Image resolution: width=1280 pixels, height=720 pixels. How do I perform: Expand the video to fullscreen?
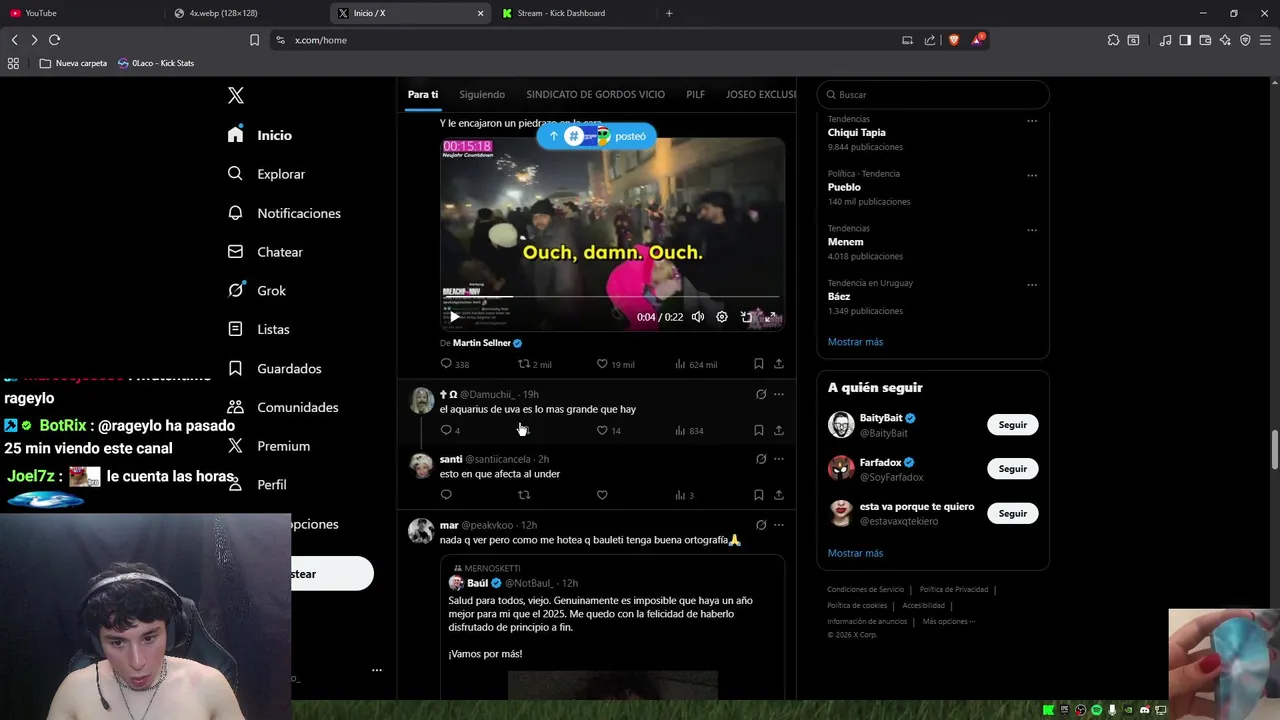click(770, 317)
